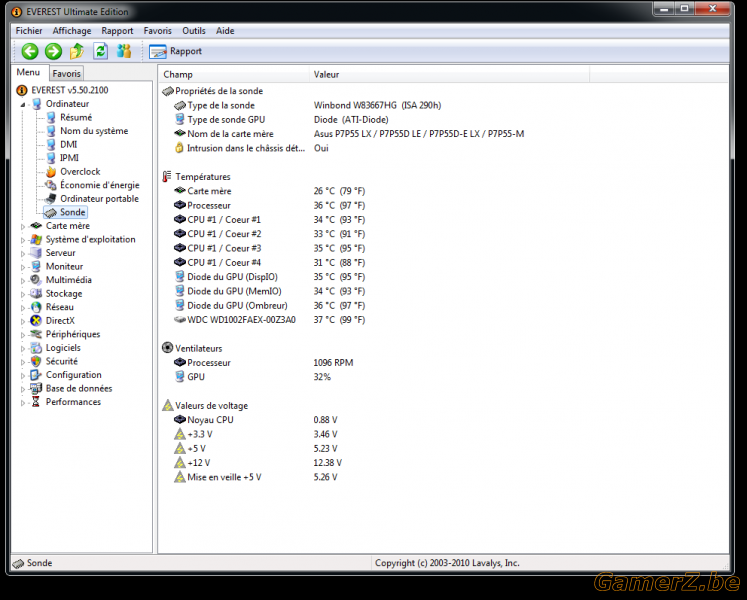Click the Sécurité shield icon
This screenshot has height=600, width=747.
36,361
